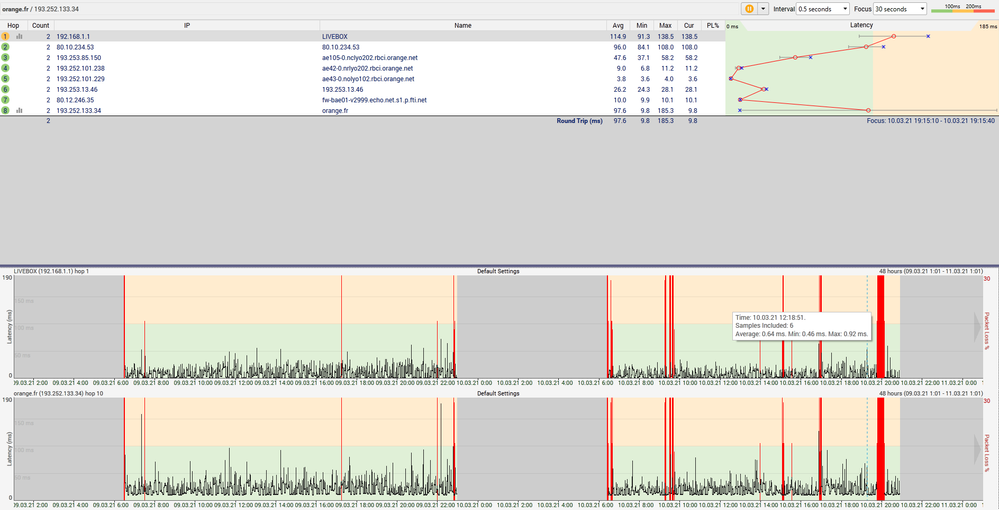Click the 114.9 average value for hop 1
This screenshot has width=999, height=510.
tap(618, 37)
